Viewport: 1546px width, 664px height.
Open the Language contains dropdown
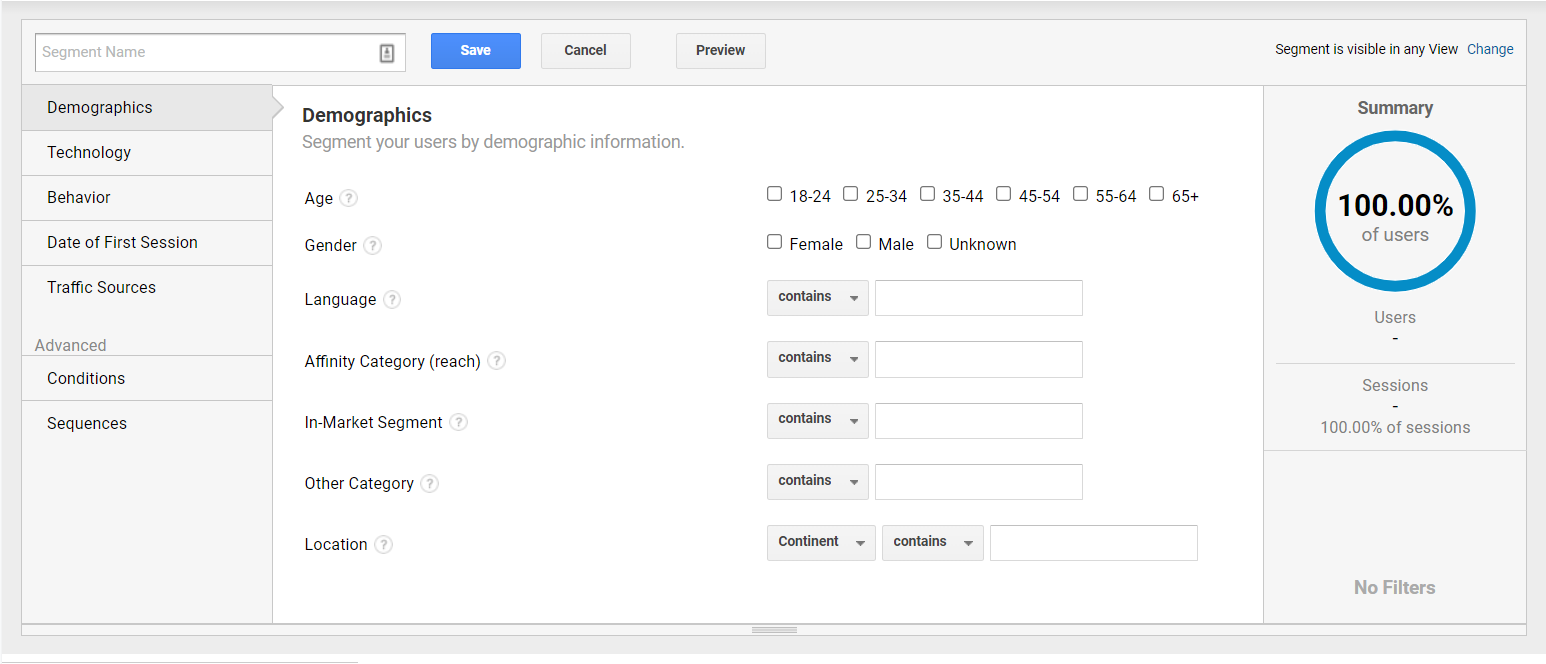(817, 297)
